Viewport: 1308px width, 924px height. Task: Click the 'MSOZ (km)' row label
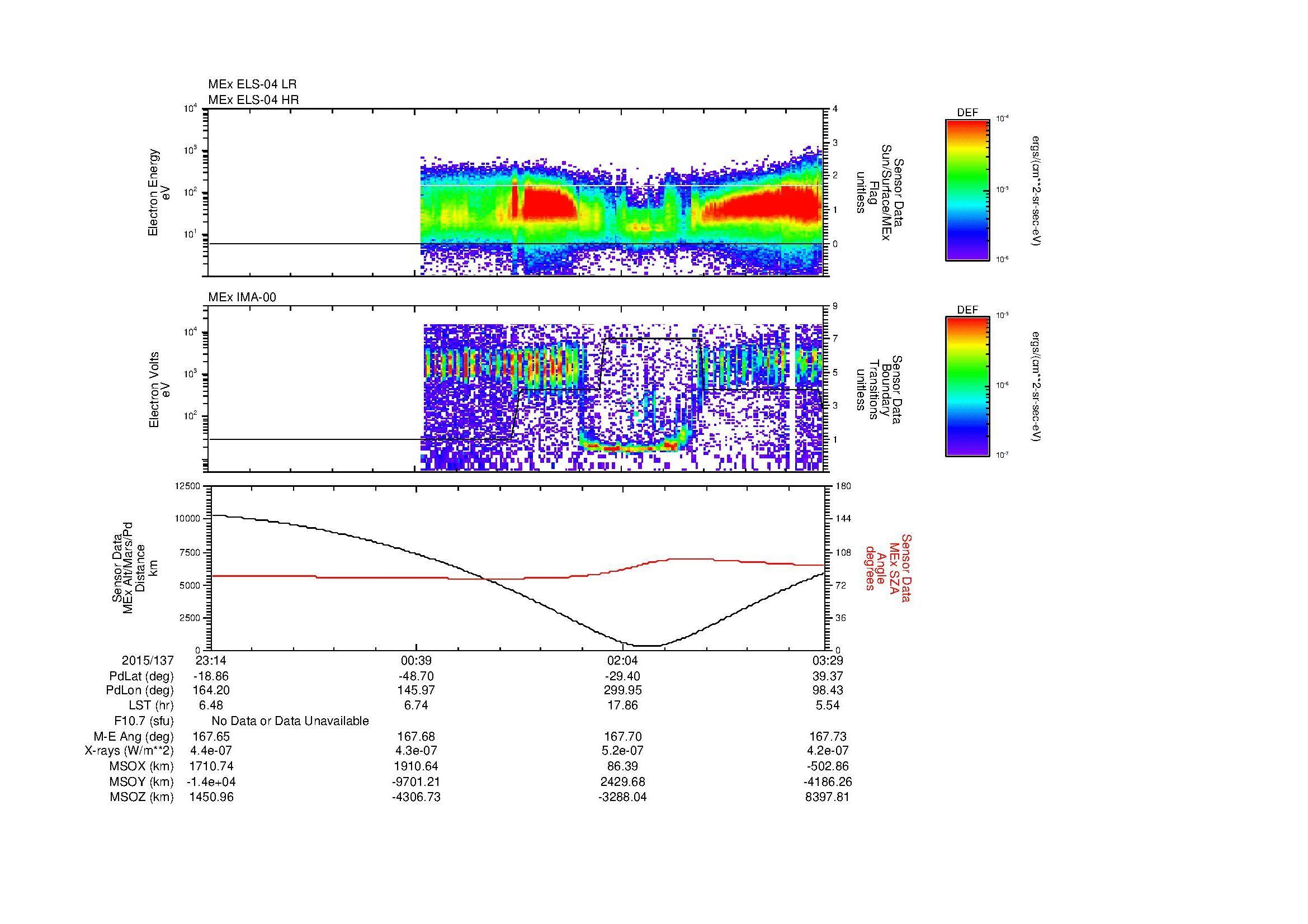pos(143,797)
